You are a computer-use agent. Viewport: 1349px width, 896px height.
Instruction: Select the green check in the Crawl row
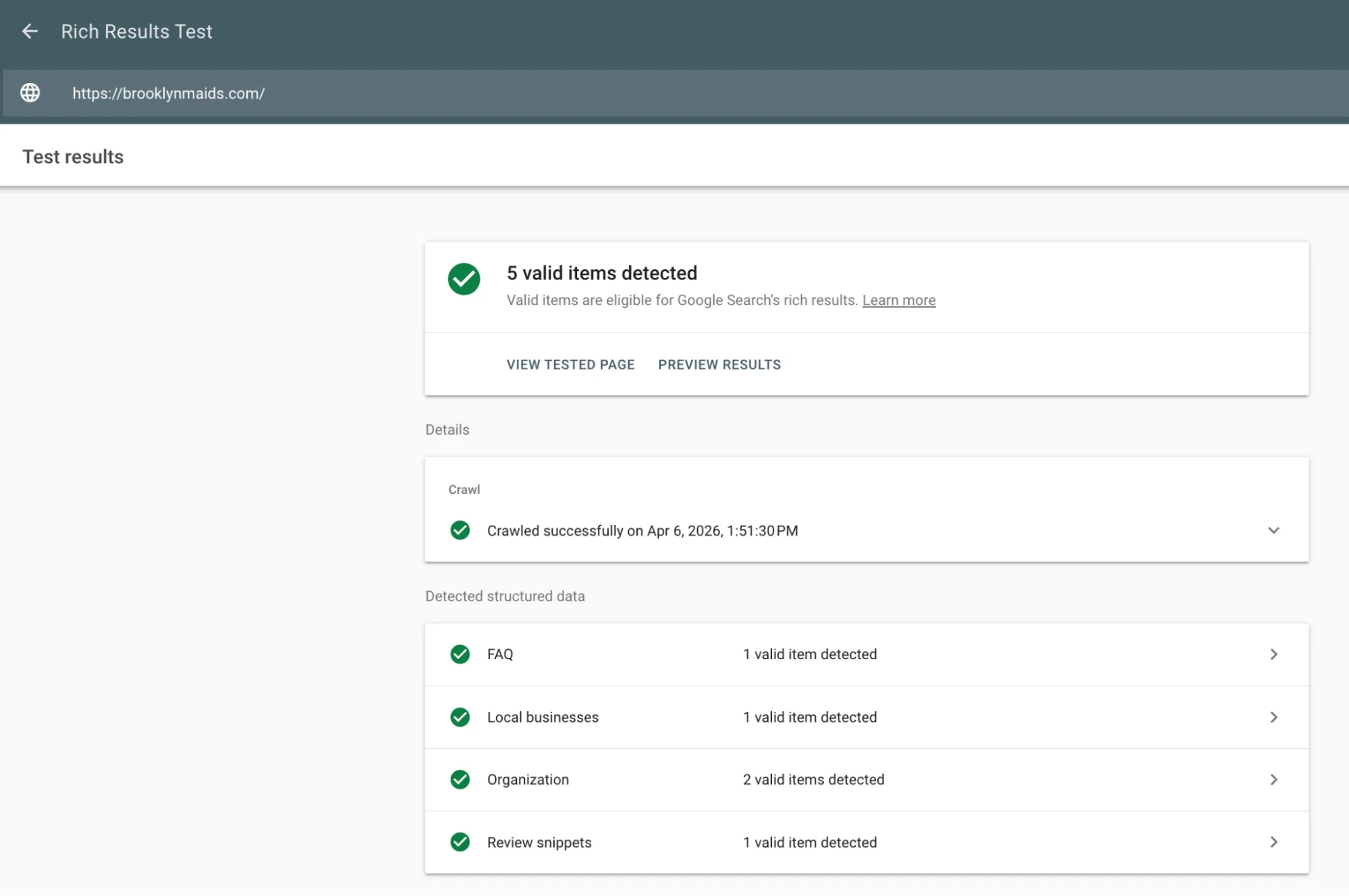pyautogui.click(x=460, y=530)
